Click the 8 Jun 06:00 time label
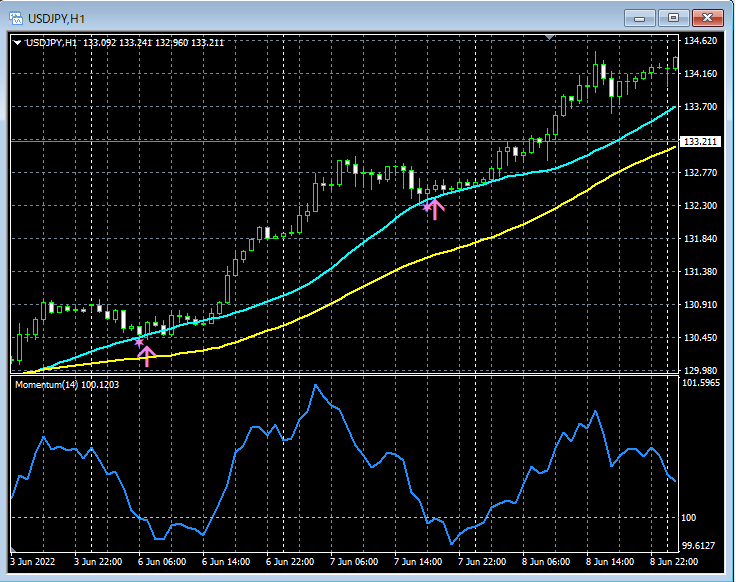Viewport: 736px width, 582px height. tap(546, 562)
